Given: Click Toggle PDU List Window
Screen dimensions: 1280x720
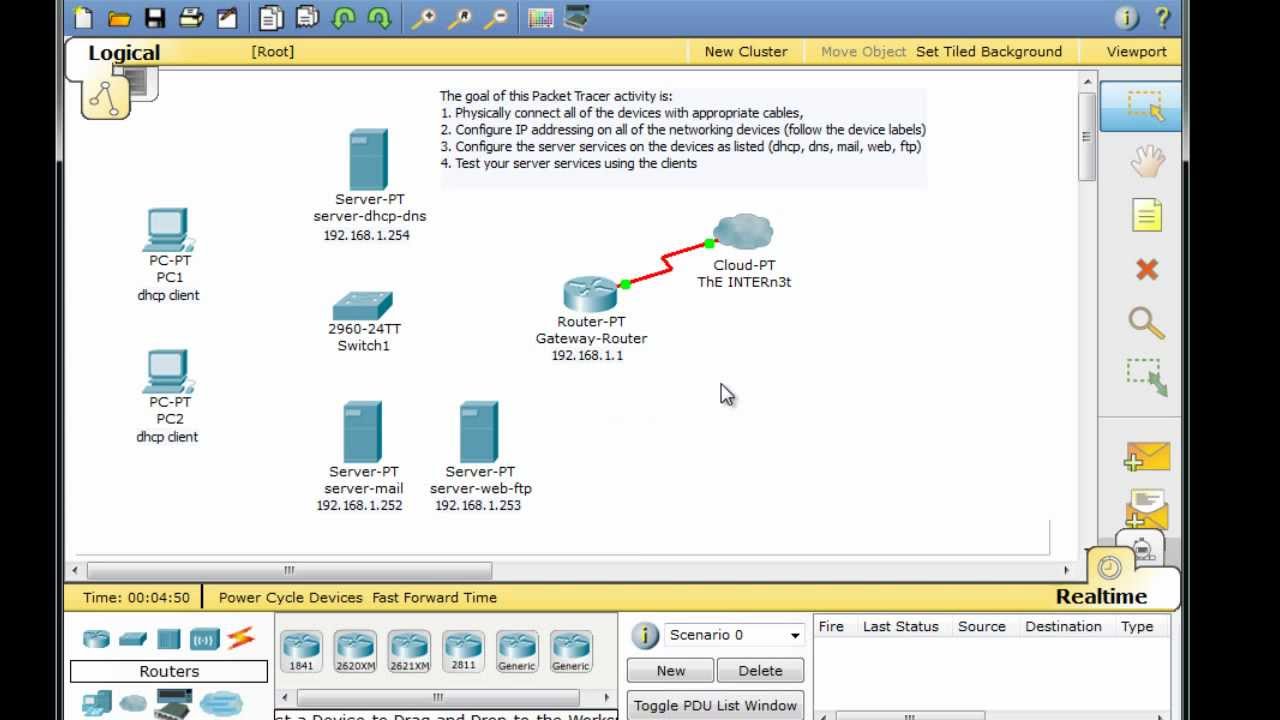Looking at the screenshot, I should (x=715, y=706).
